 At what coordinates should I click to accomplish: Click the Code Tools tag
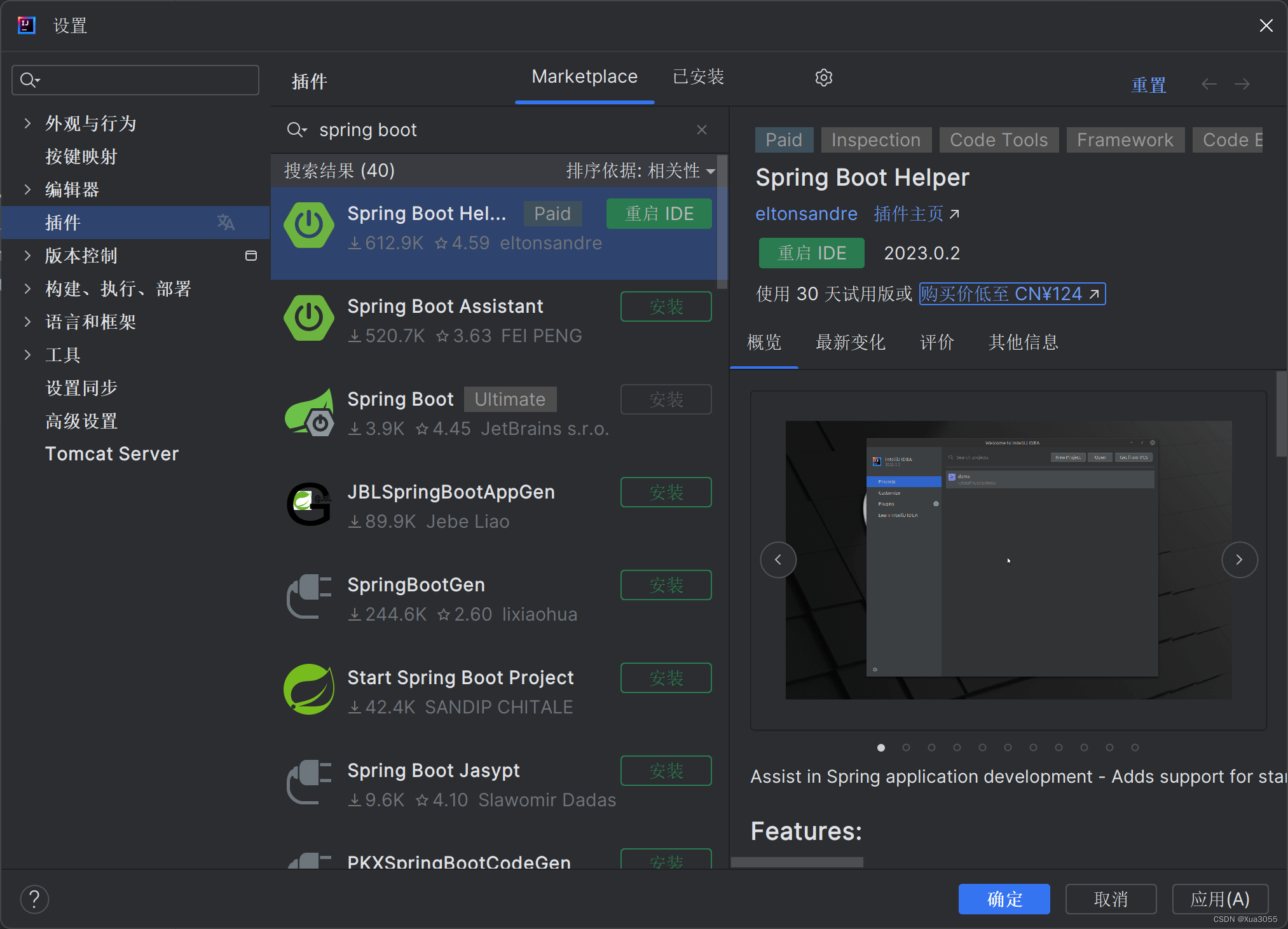(x=999, y=140)
